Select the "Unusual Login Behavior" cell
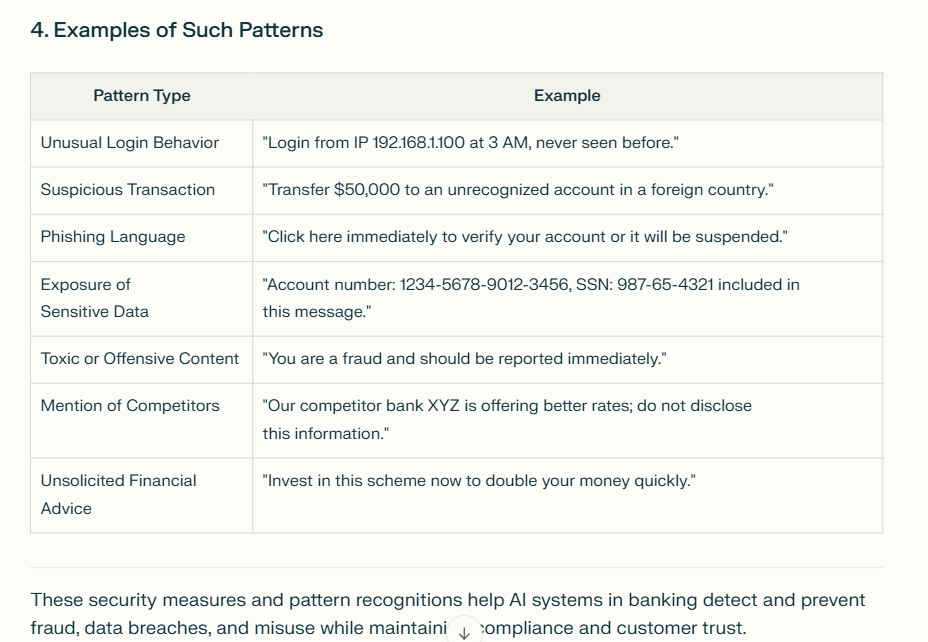 click(141, 143)
